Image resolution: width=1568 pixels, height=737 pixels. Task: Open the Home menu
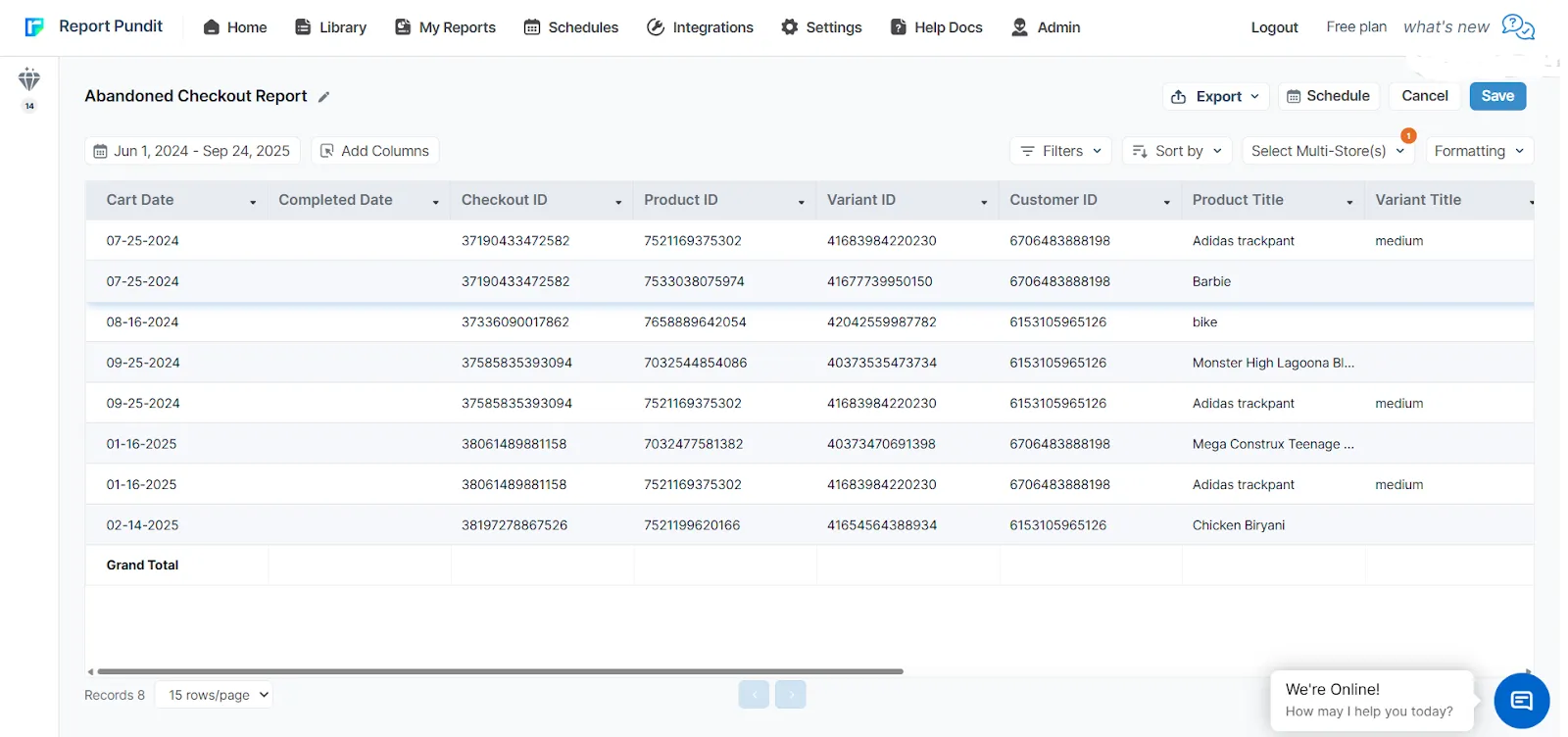(235, 27)
